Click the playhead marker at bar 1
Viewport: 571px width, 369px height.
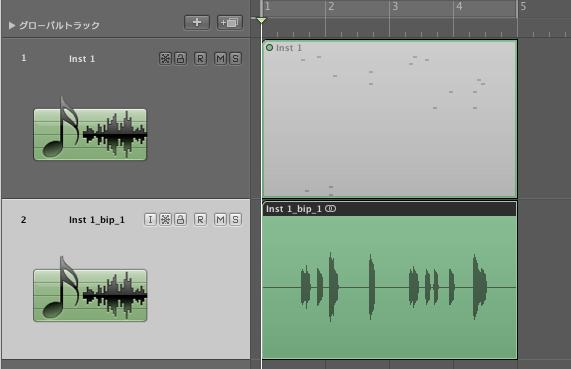point(261,20)
